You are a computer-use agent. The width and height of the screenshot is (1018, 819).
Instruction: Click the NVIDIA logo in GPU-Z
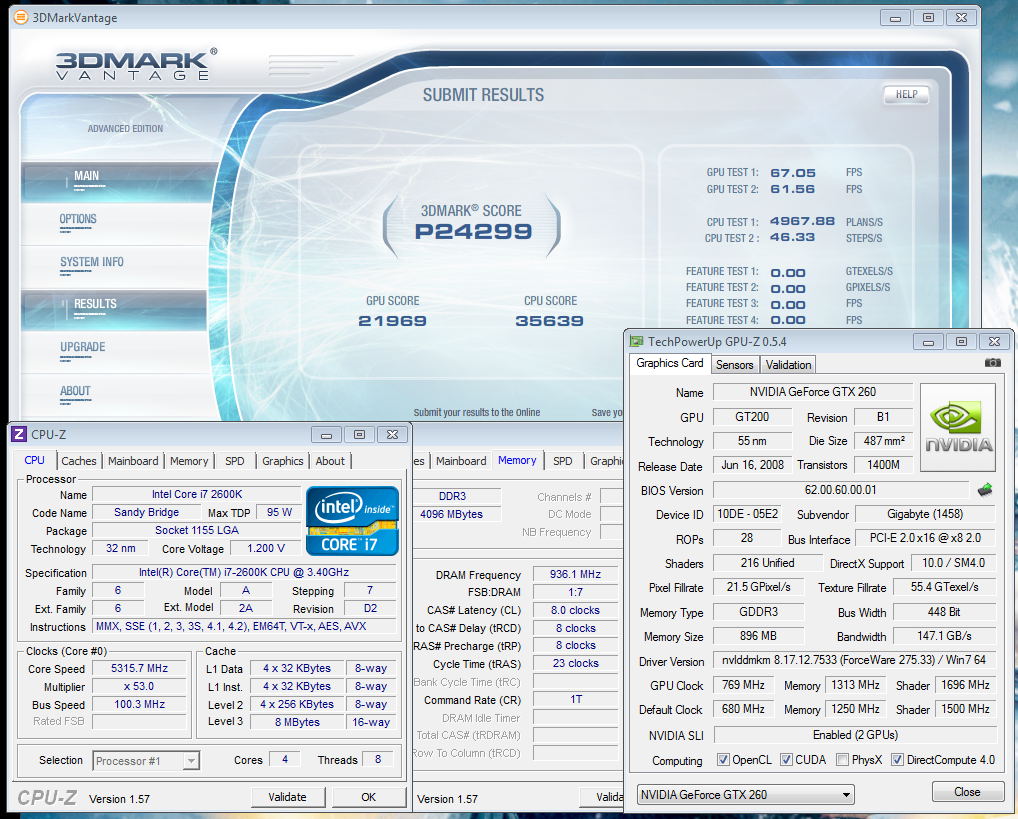958,427
